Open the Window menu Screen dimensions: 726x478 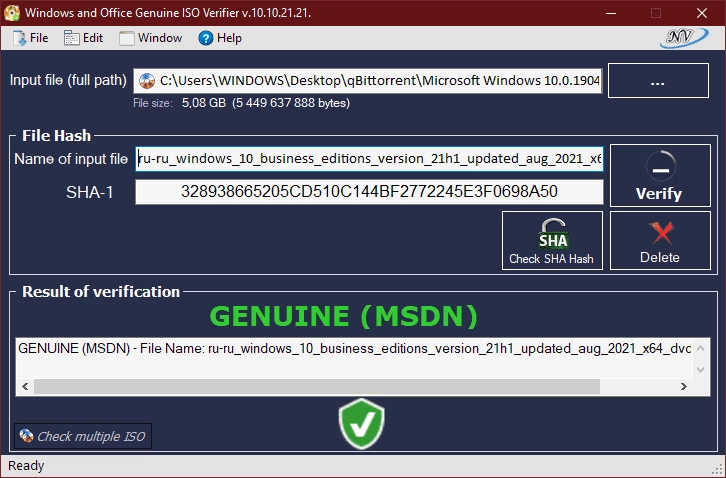coord(151,38)
